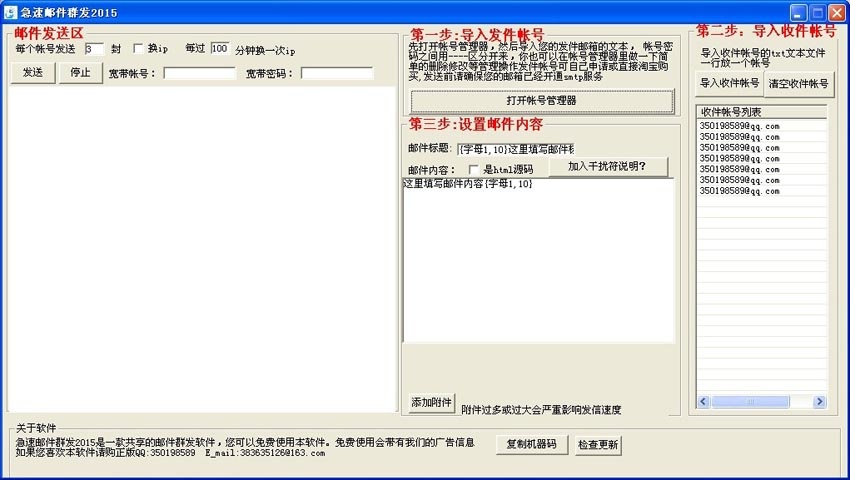
Task: Click recipient list horizontal scrollbar thumb
Action: [750, 401]
